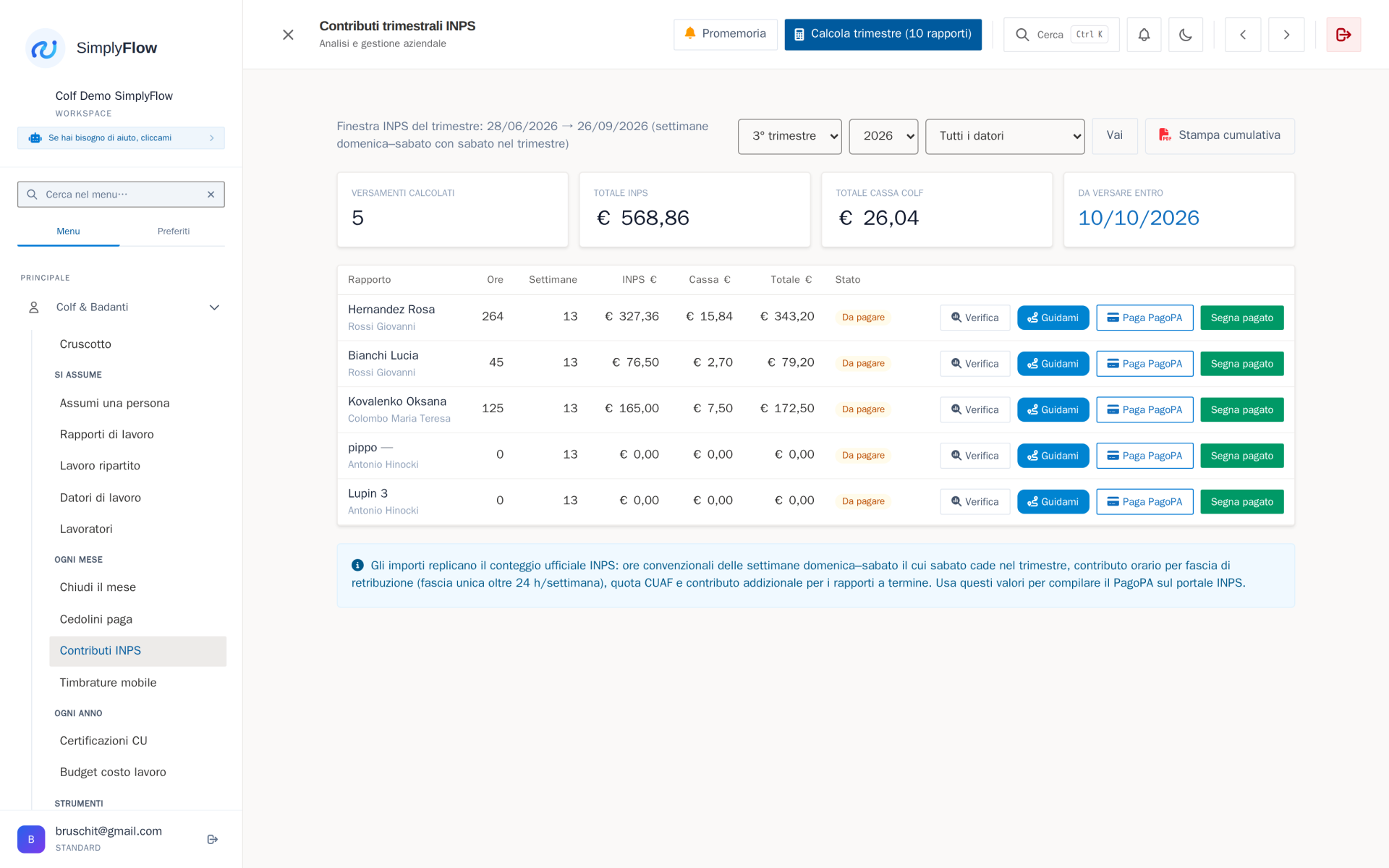The width and height of the screenshot is (1389, 868).
Task: Click Segna pagato for Lupin 3
Action: pos(1242,502)
